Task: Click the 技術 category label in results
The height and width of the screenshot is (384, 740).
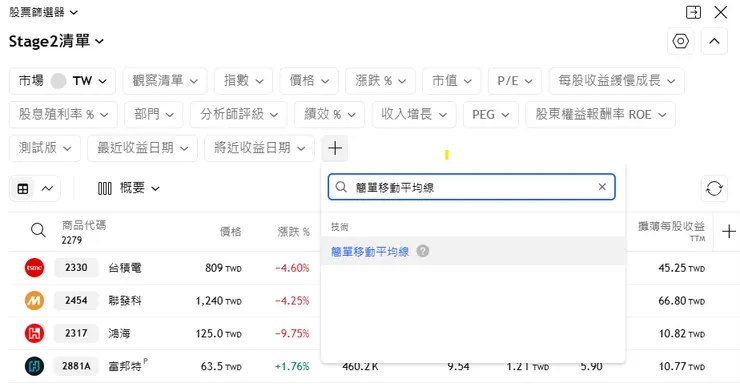Action: click(x=339, y=227)
